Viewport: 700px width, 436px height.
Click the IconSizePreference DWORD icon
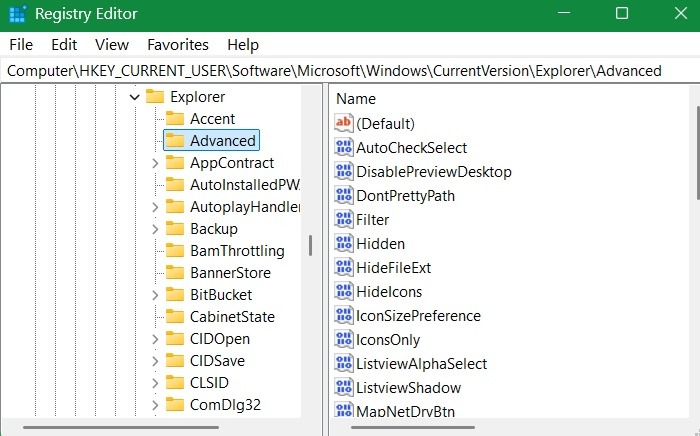[x=344, y=316]
